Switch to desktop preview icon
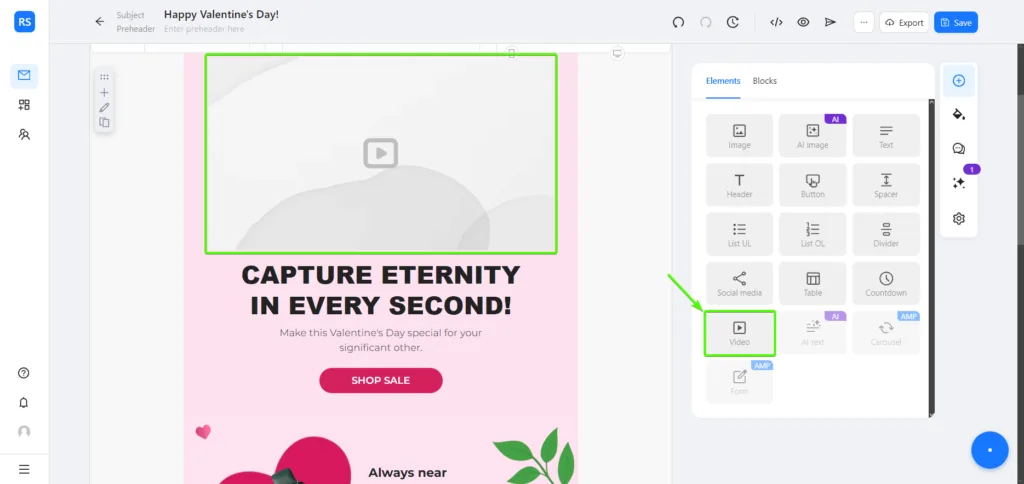The image size is (1024, 484). (x=618, y=53)
